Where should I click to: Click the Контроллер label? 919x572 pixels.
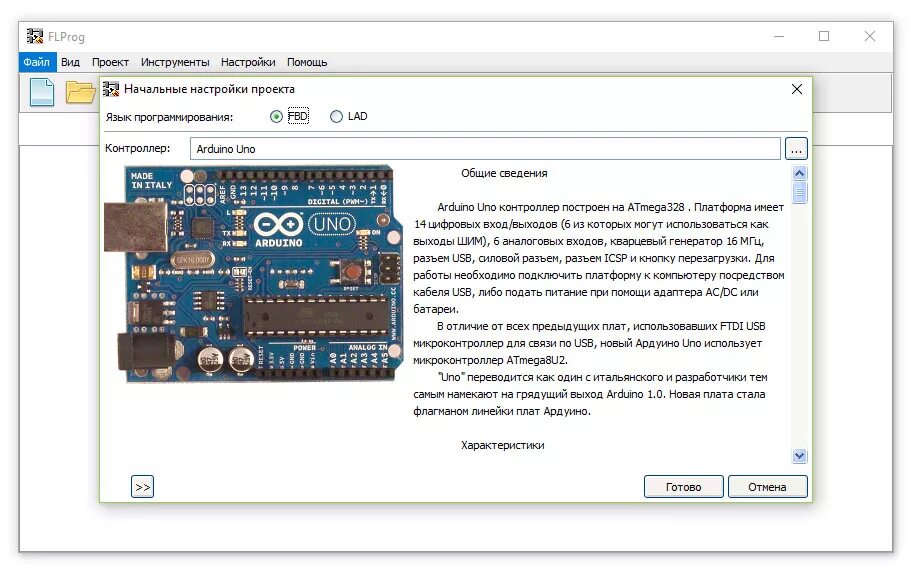click(x=138, y=148)
